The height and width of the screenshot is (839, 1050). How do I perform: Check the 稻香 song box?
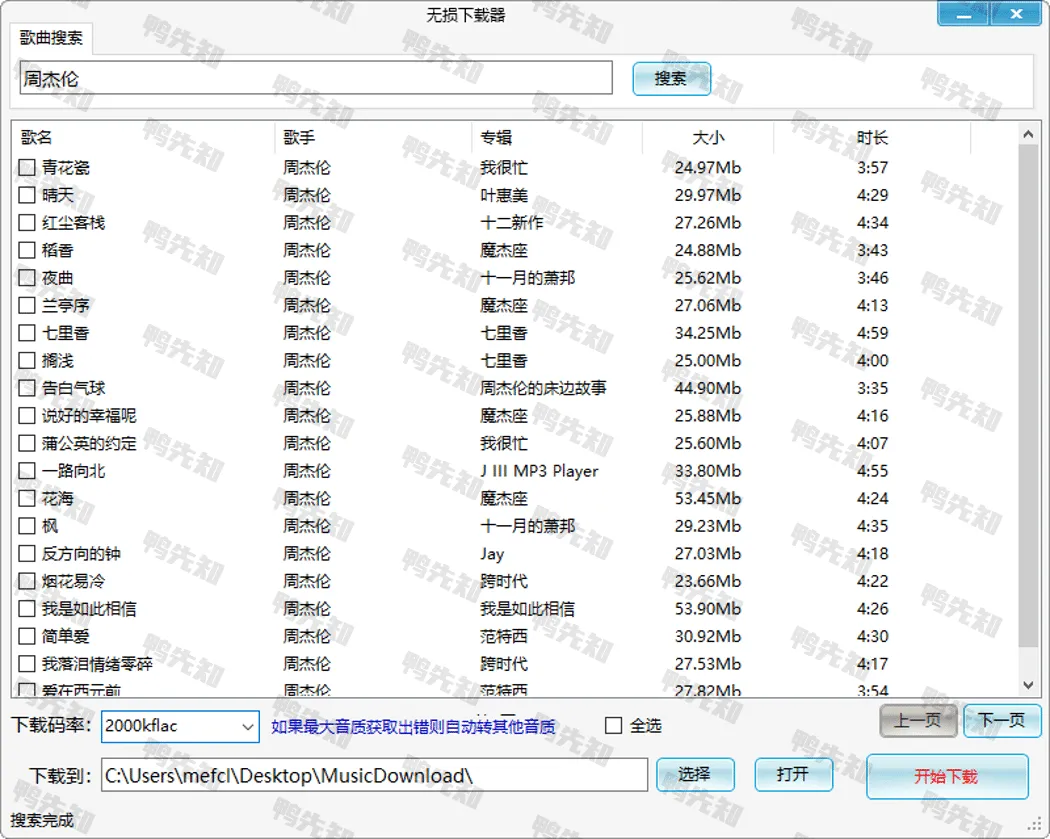tap(27, 250)
